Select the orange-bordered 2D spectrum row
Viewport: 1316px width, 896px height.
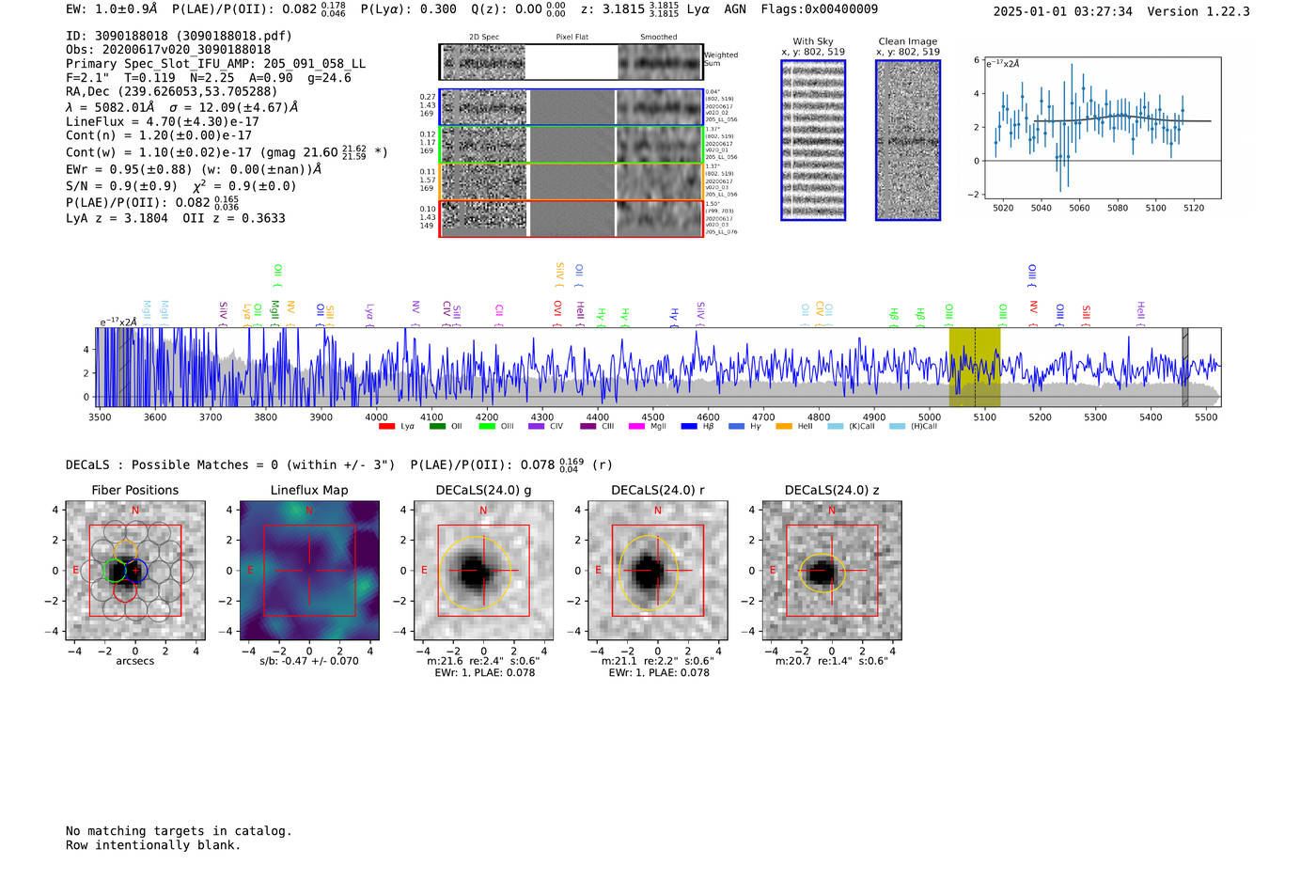tap(571, 181)
